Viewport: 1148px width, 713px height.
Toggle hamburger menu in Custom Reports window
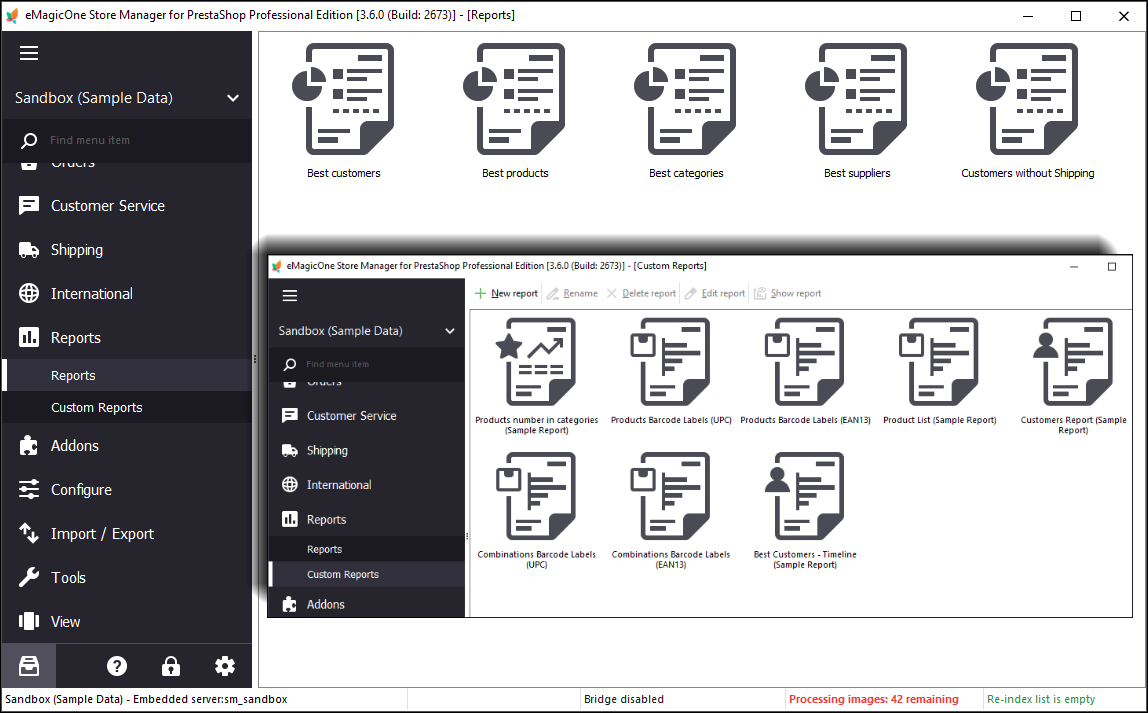(x=290, y=296)
